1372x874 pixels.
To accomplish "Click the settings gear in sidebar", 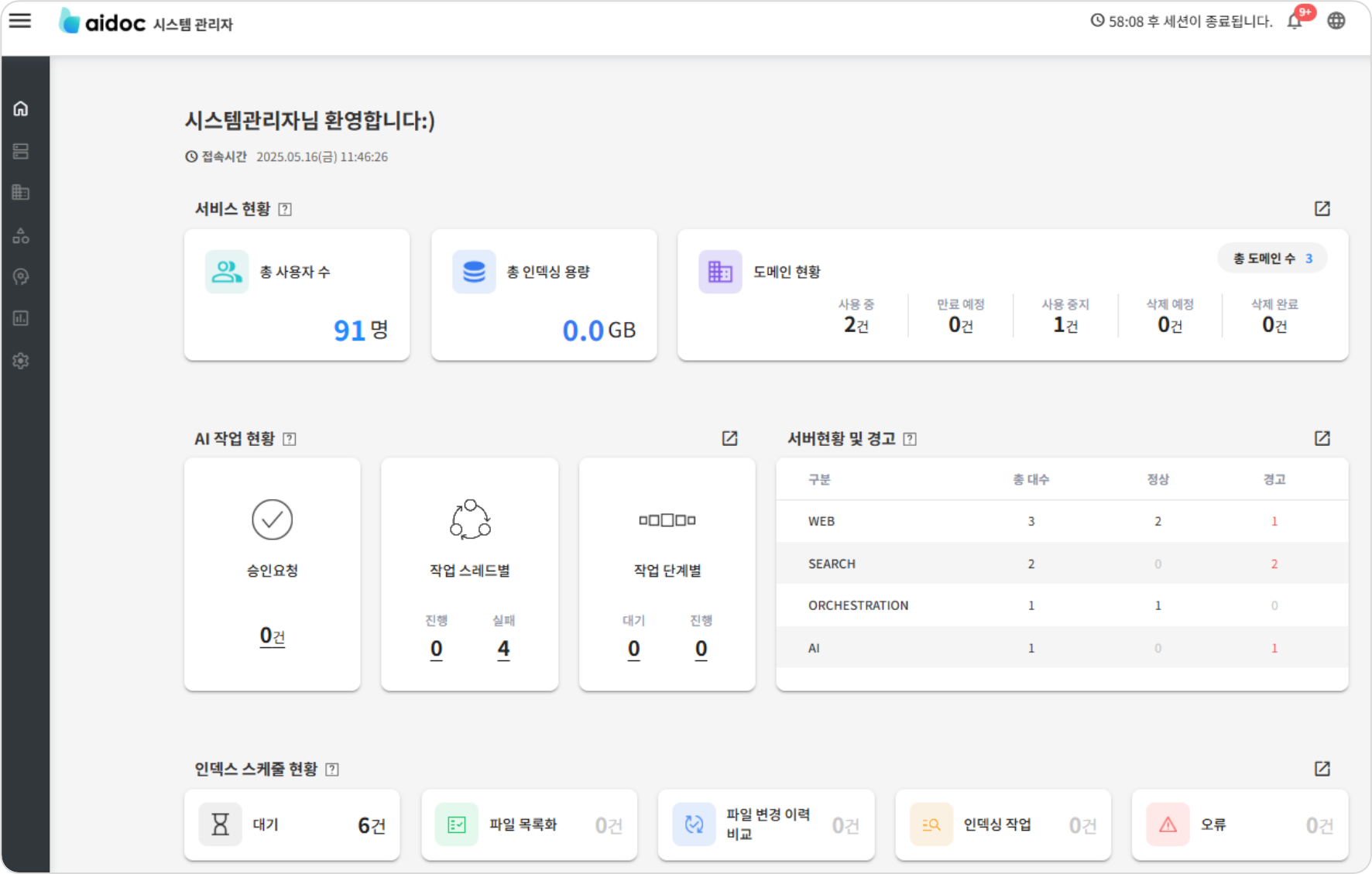I will [21, 361].
